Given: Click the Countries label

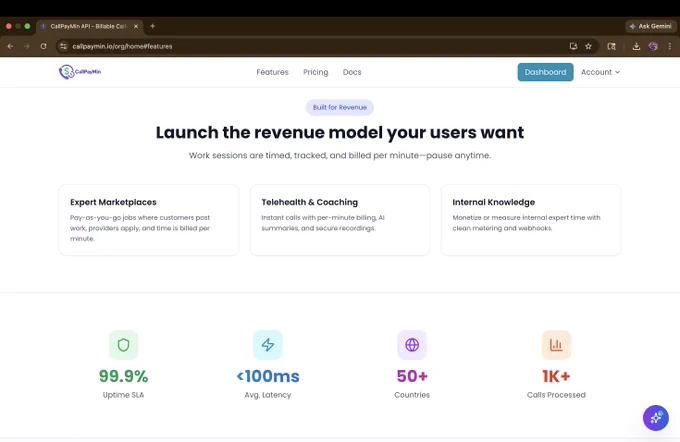Looking at the screenshot, I should click(x=412, y=395).
